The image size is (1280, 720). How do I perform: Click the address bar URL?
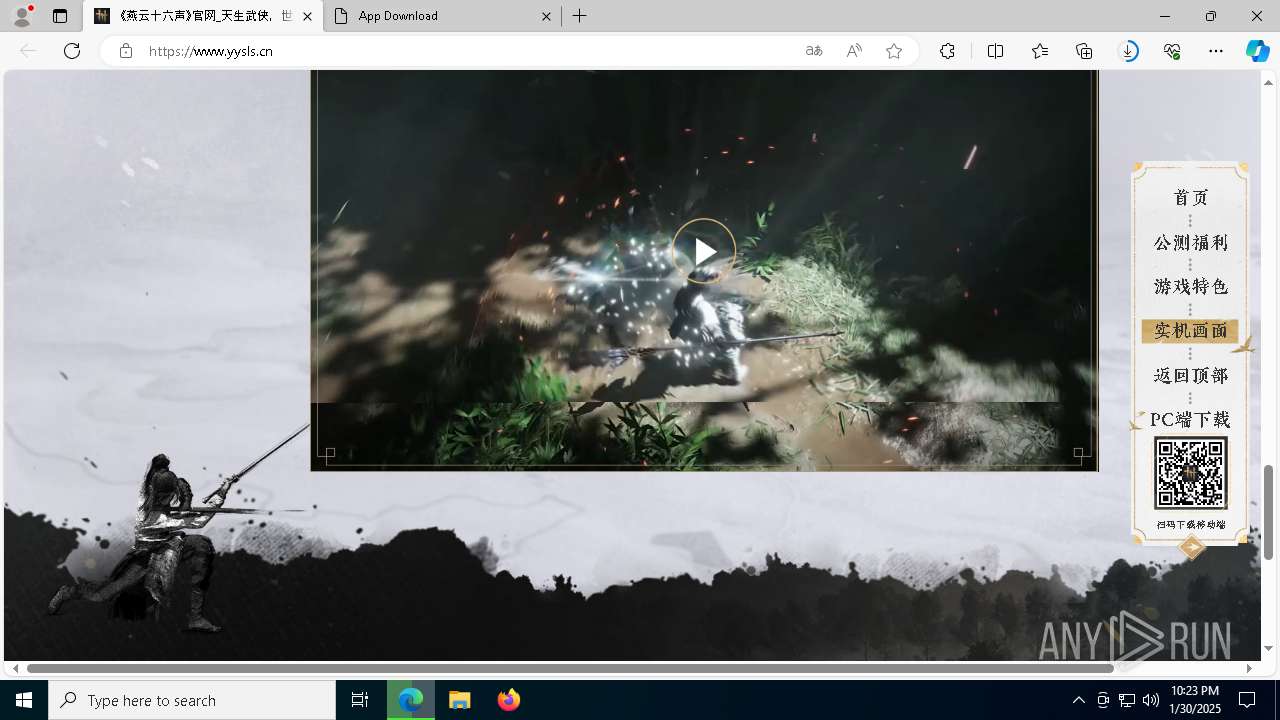tap(211, 51)
